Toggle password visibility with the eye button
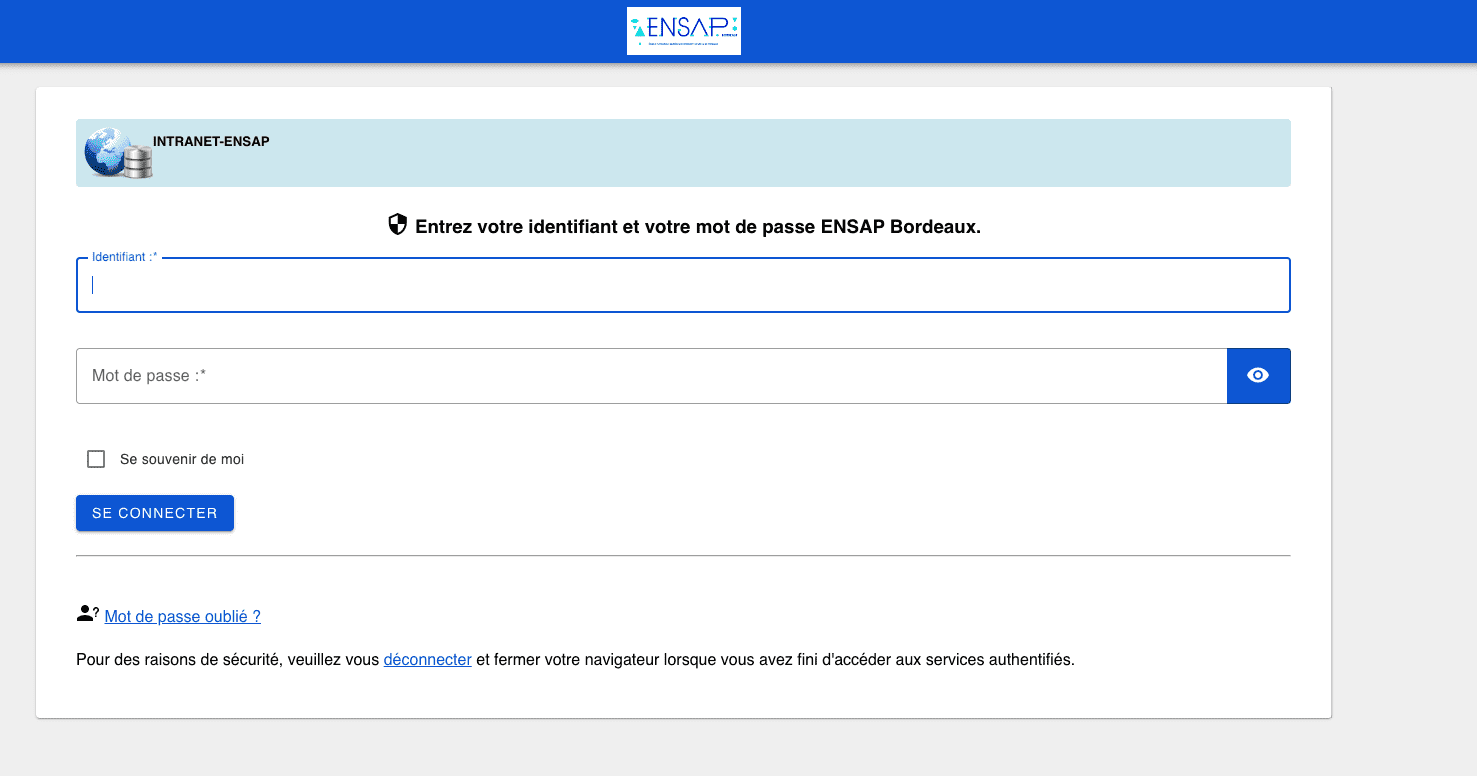Image resolution: width=1477 pixels, height=776 pixels. [x=1258, y=375]
